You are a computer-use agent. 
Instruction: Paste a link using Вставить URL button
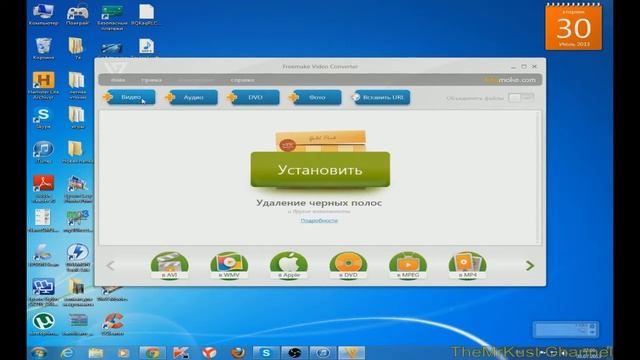click(x=382, y=98)
